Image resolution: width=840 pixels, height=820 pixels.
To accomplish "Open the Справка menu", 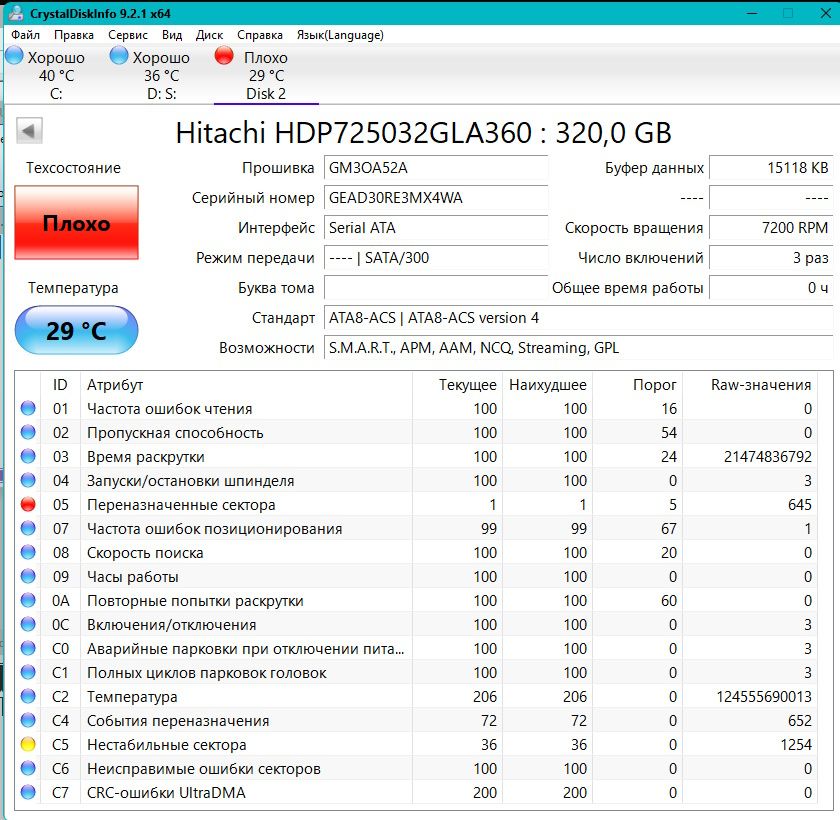I will pos(260,35).
